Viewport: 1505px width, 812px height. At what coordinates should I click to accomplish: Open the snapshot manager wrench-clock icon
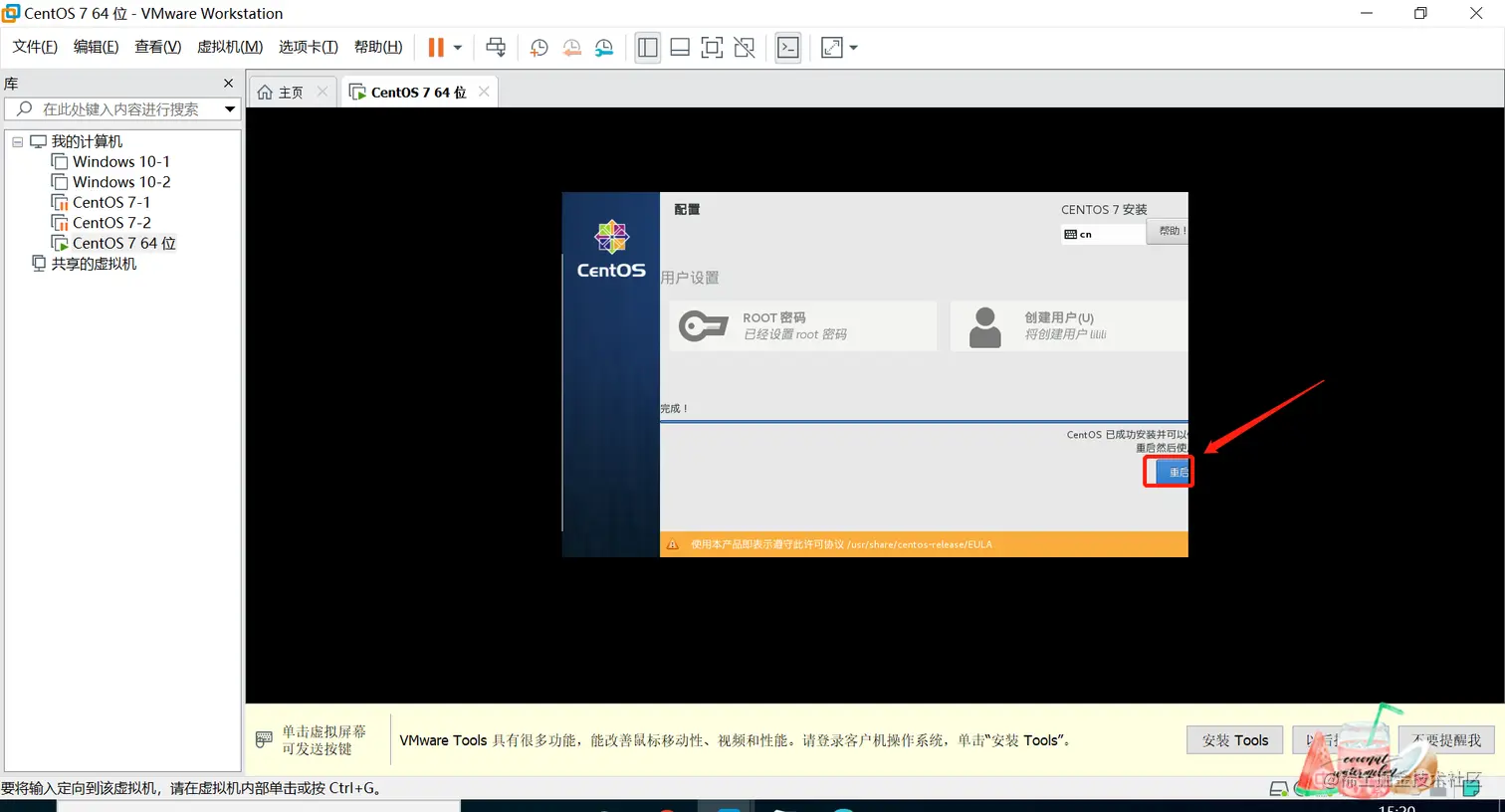pos(604,47)
